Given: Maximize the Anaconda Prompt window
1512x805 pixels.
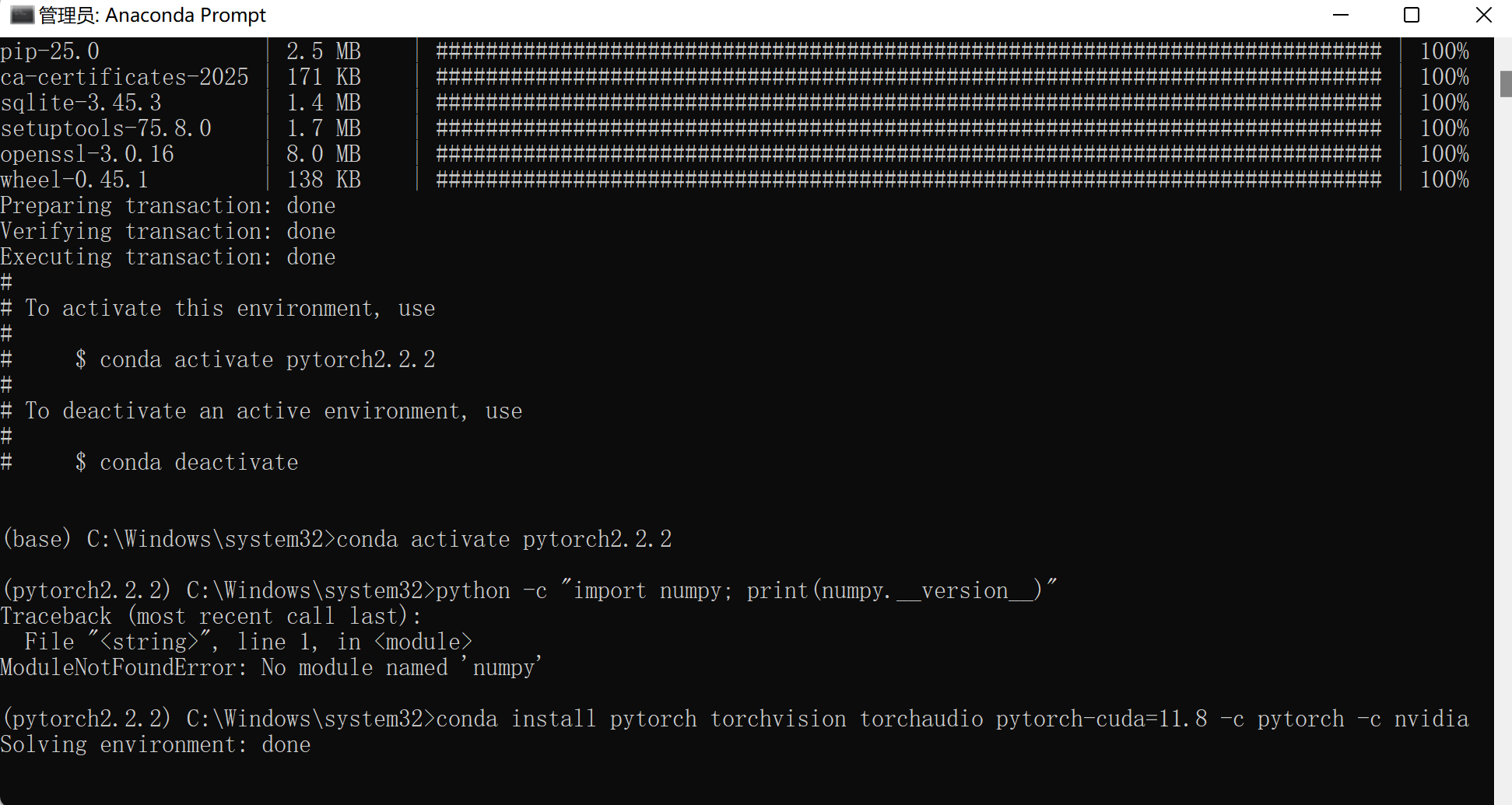Looking at the screenshot, I should pos(1412,15).
